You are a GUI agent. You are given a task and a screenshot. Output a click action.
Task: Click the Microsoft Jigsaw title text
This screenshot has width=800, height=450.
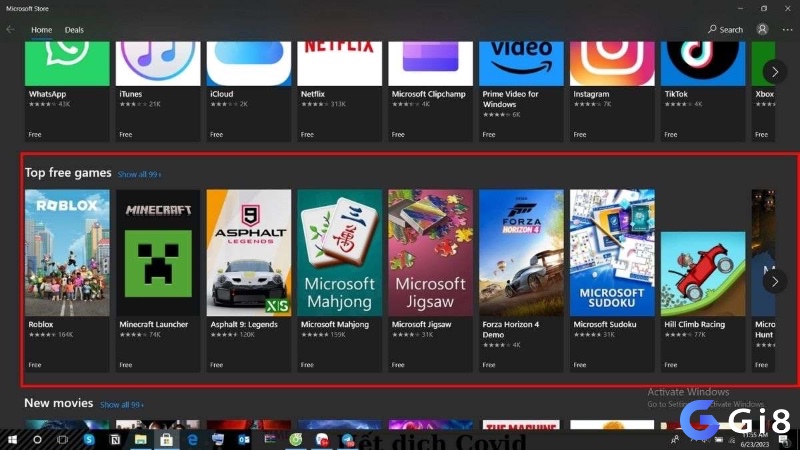(x=421, y=324)
